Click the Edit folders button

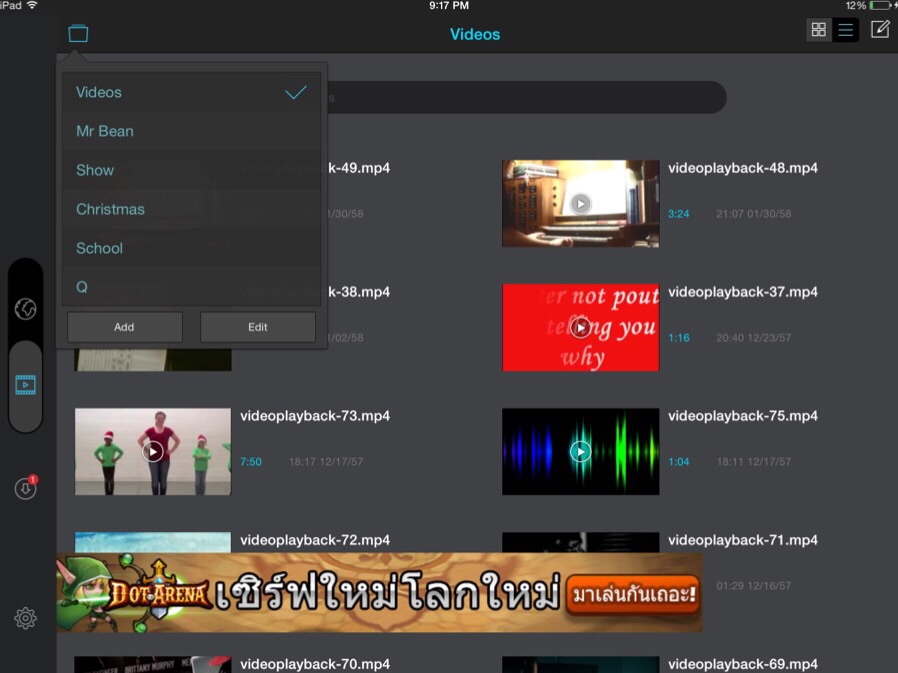click(258, 327)
